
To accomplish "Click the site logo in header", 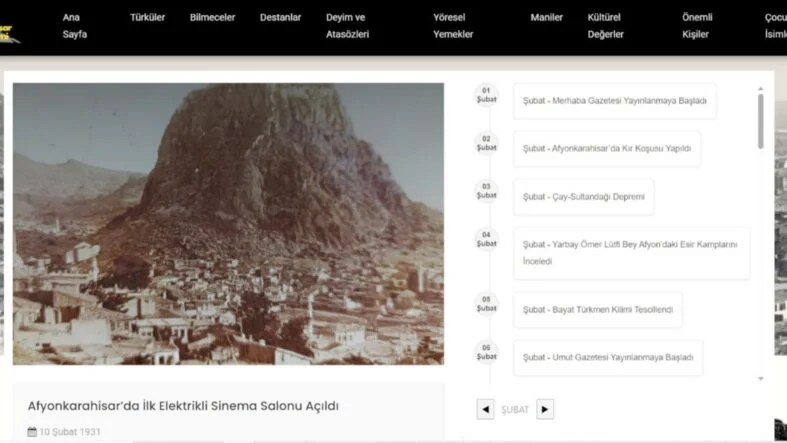I will [x=9, y=34].
